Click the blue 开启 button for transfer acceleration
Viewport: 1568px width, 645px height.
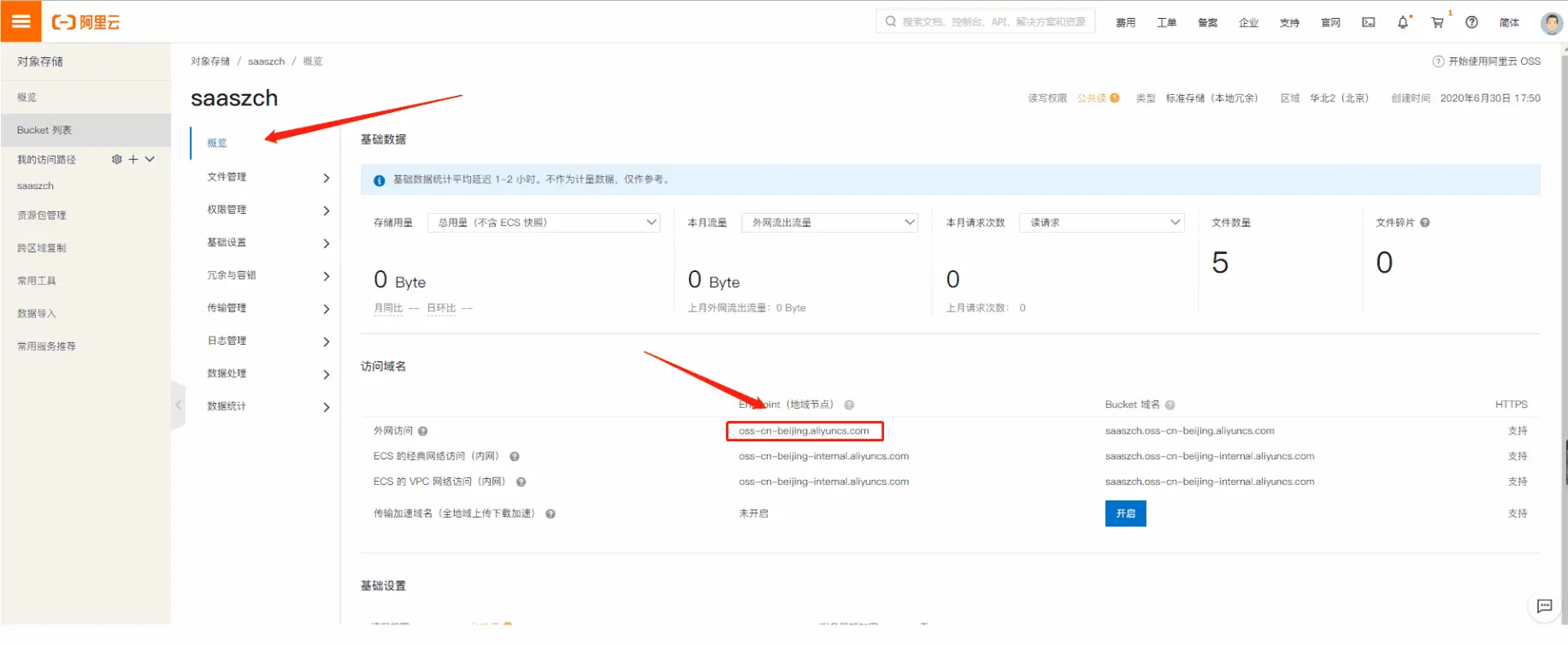click(1125, 513)
